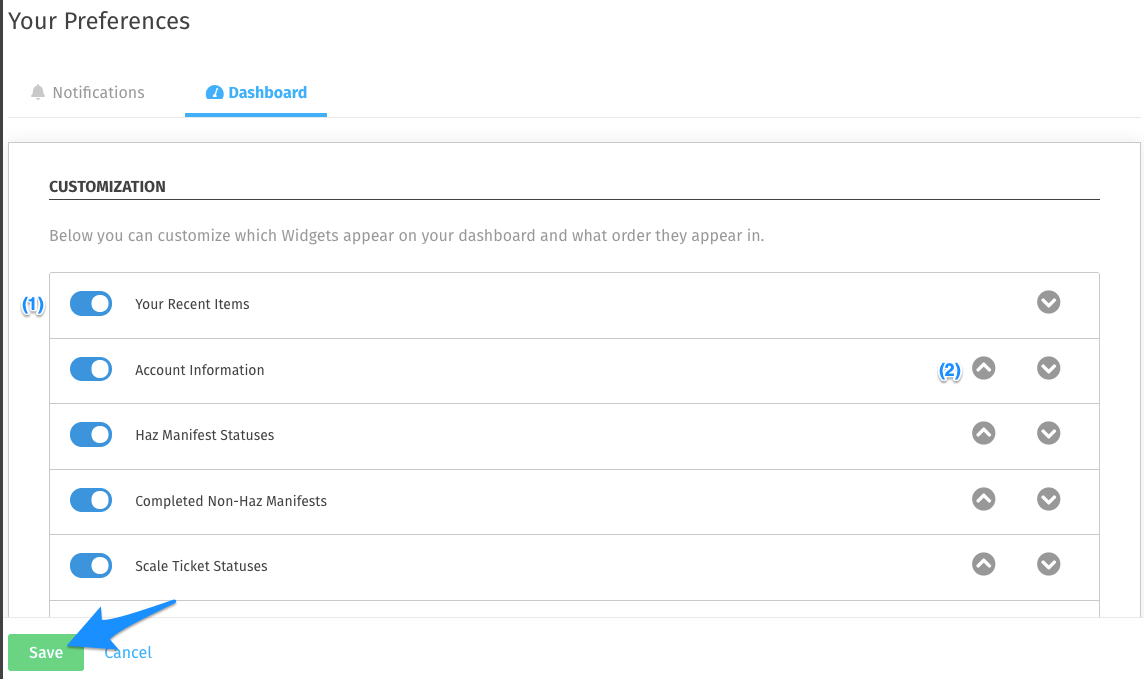Toggle Your Recent Items widget off
The width and height of the screenshot is (1144, 679).
(91, 304)
